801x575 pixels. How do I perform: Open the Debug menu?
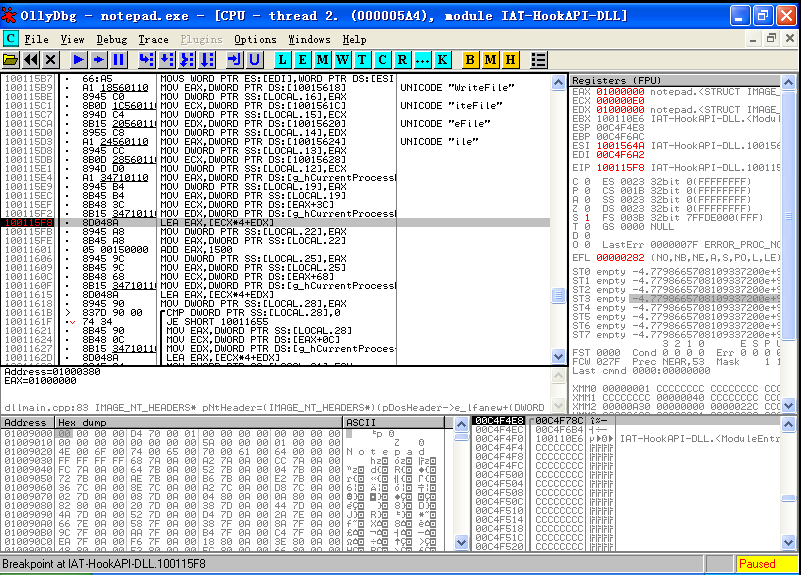pyautogui.click(x=111, y=39)
